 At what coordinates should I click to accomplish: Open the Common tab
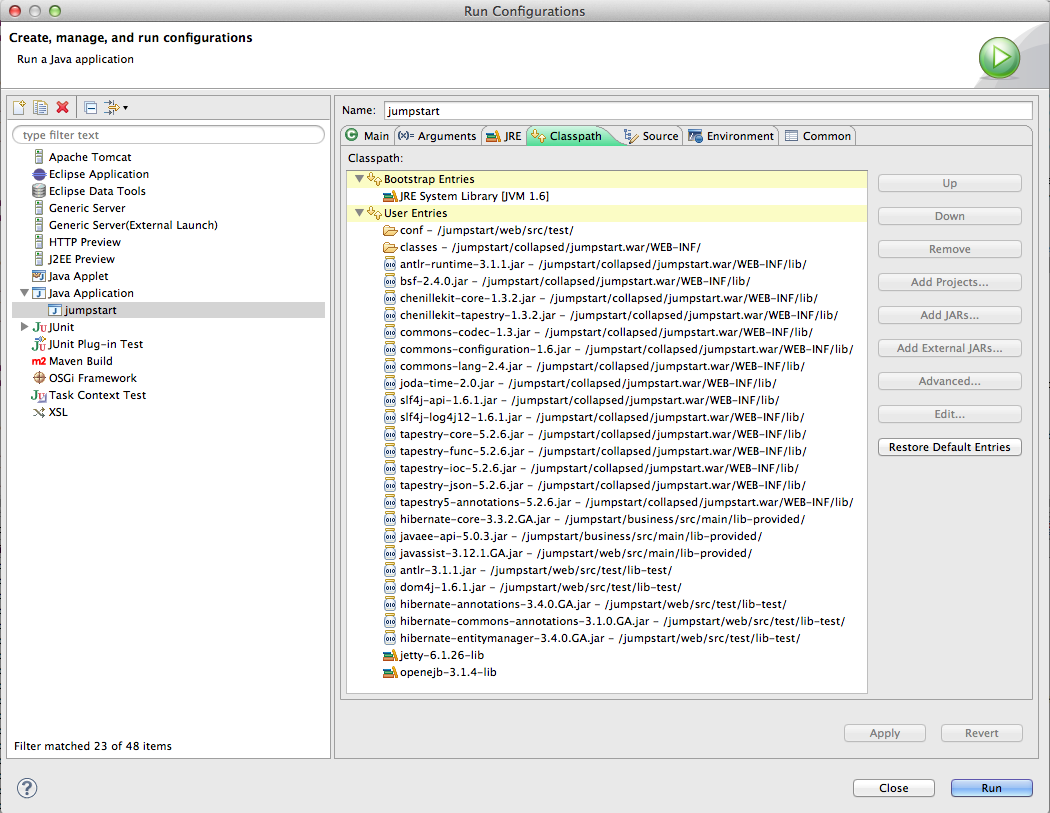pyautogui.click(x=818, y=136)
